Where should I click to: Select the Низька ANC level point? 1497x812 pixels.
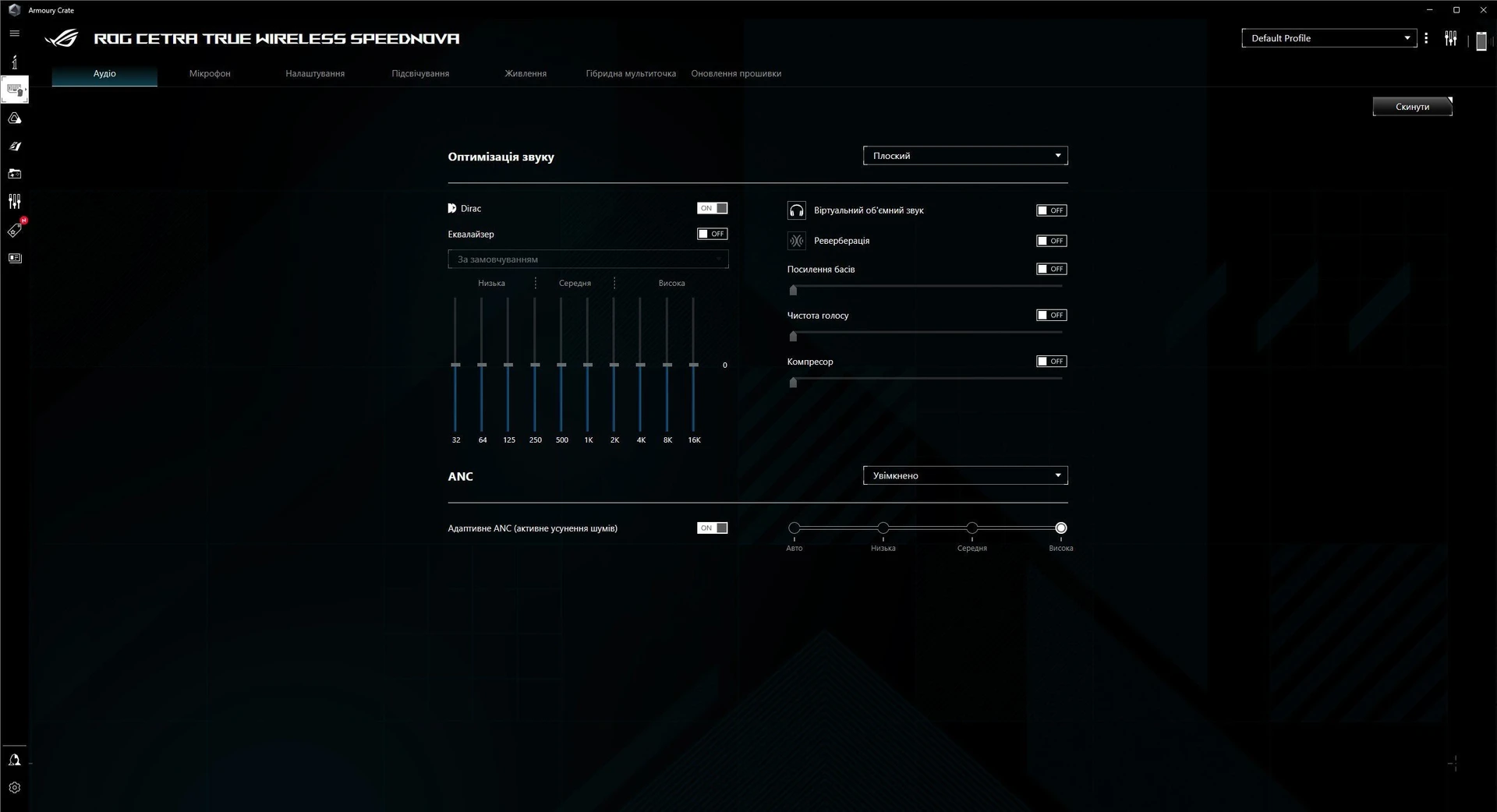pyautogui.click(x=883, y=528)
